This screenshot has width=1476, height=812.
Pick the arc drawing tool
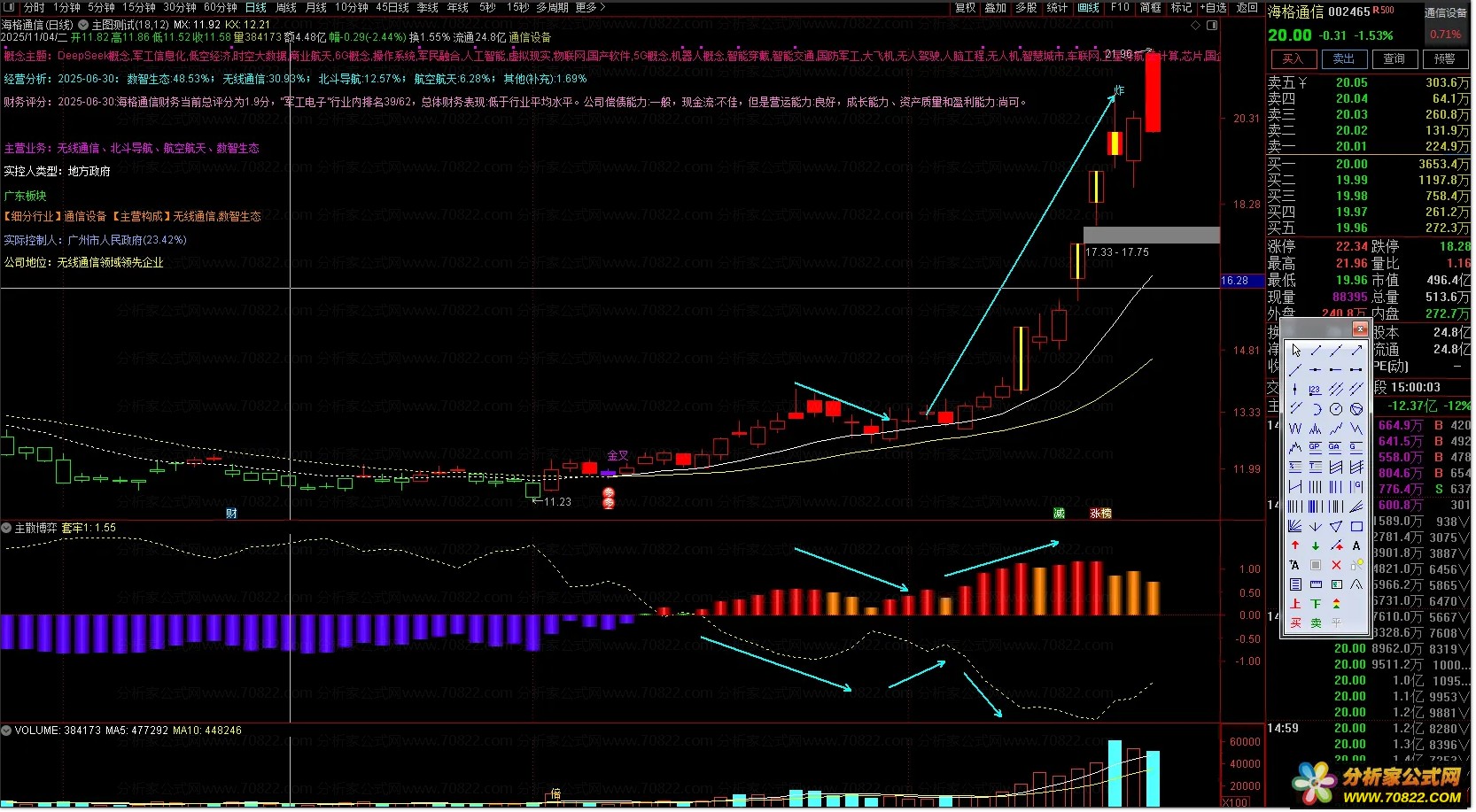pyautogui.click(x=1316, y=408)
